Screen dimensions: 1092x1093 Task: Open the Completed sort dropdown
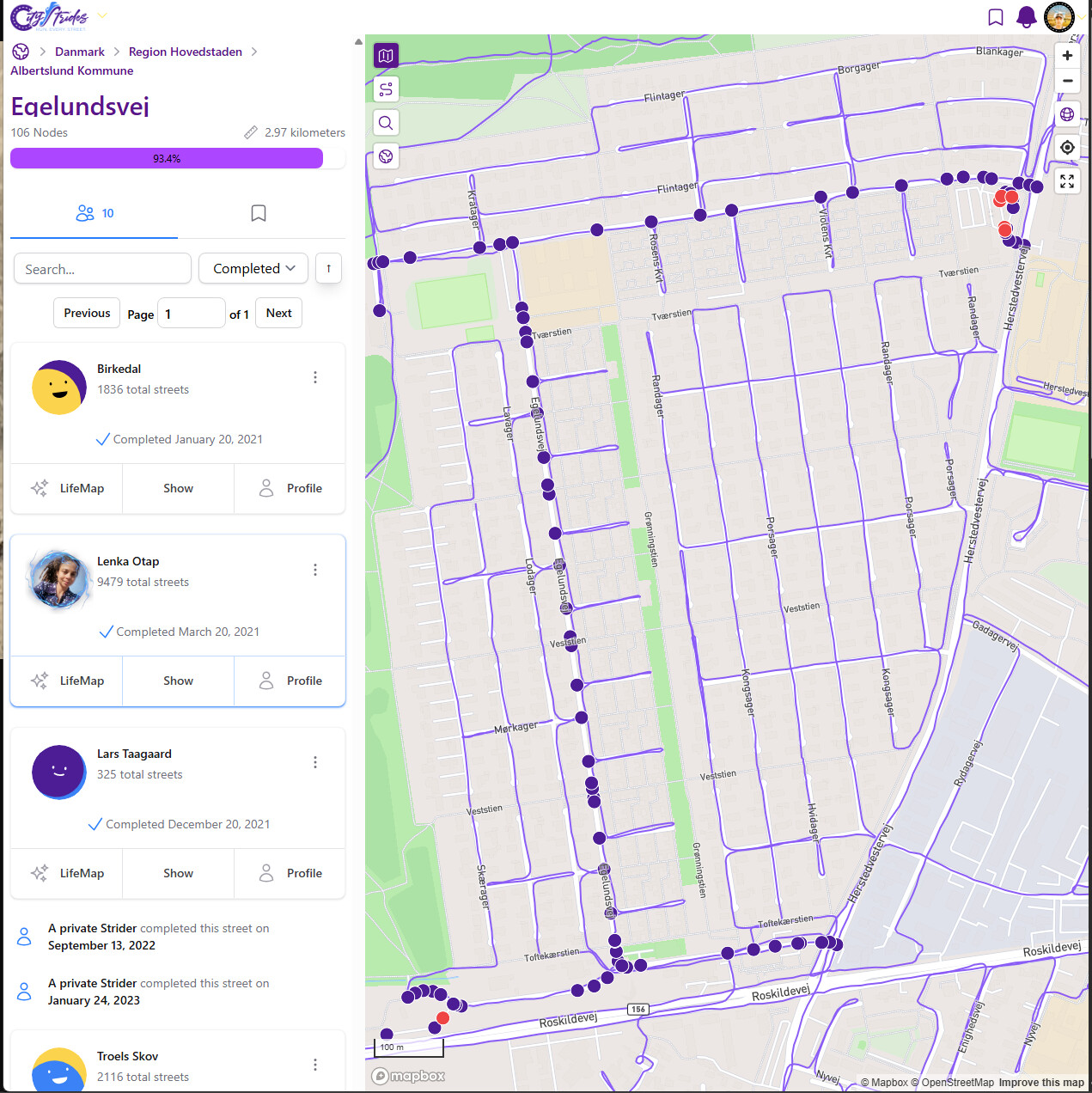[x=253, y=268]
